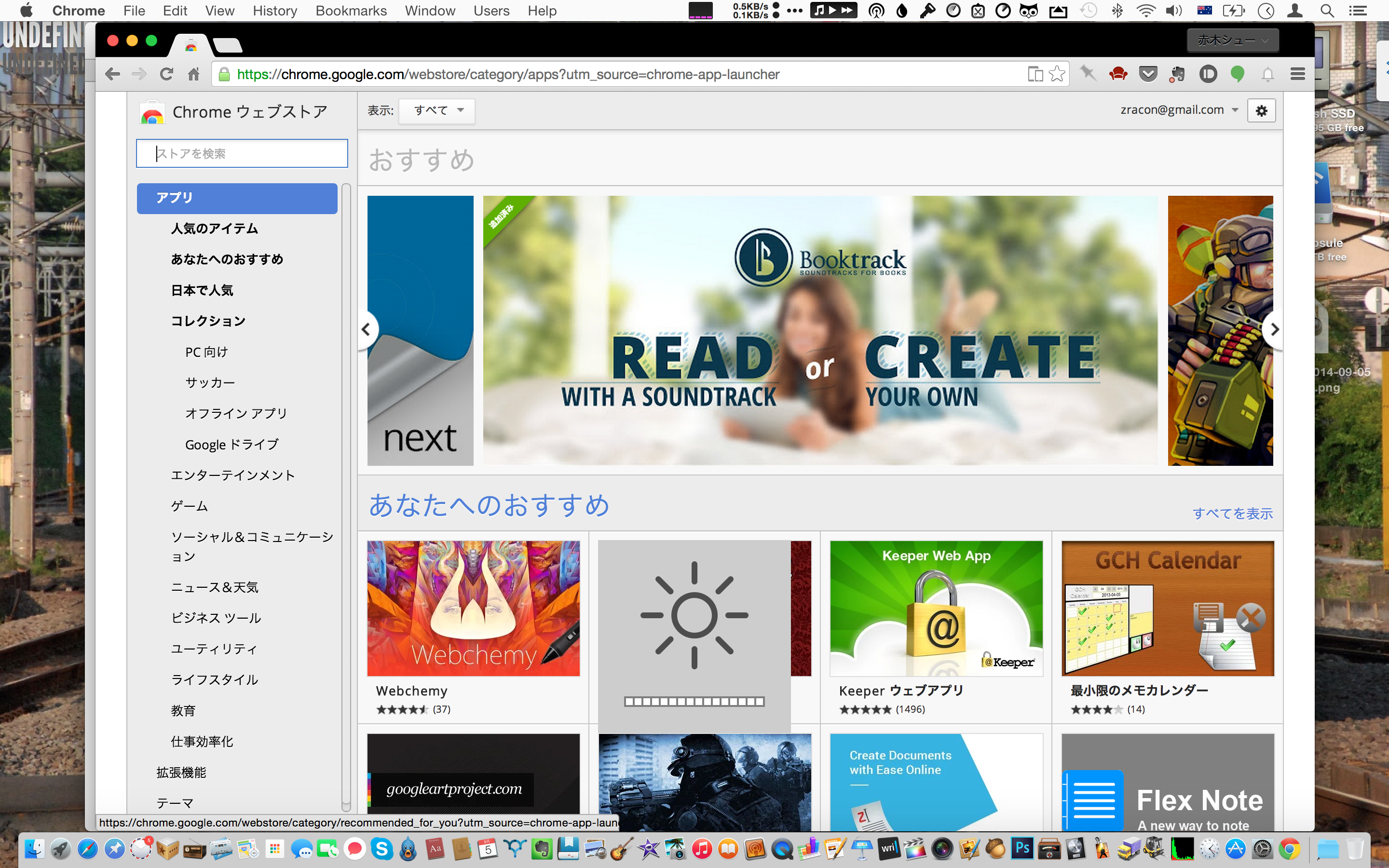Open the ゲーム category
Viewport: 1389px width, 868px height.
tap(190, 506)
